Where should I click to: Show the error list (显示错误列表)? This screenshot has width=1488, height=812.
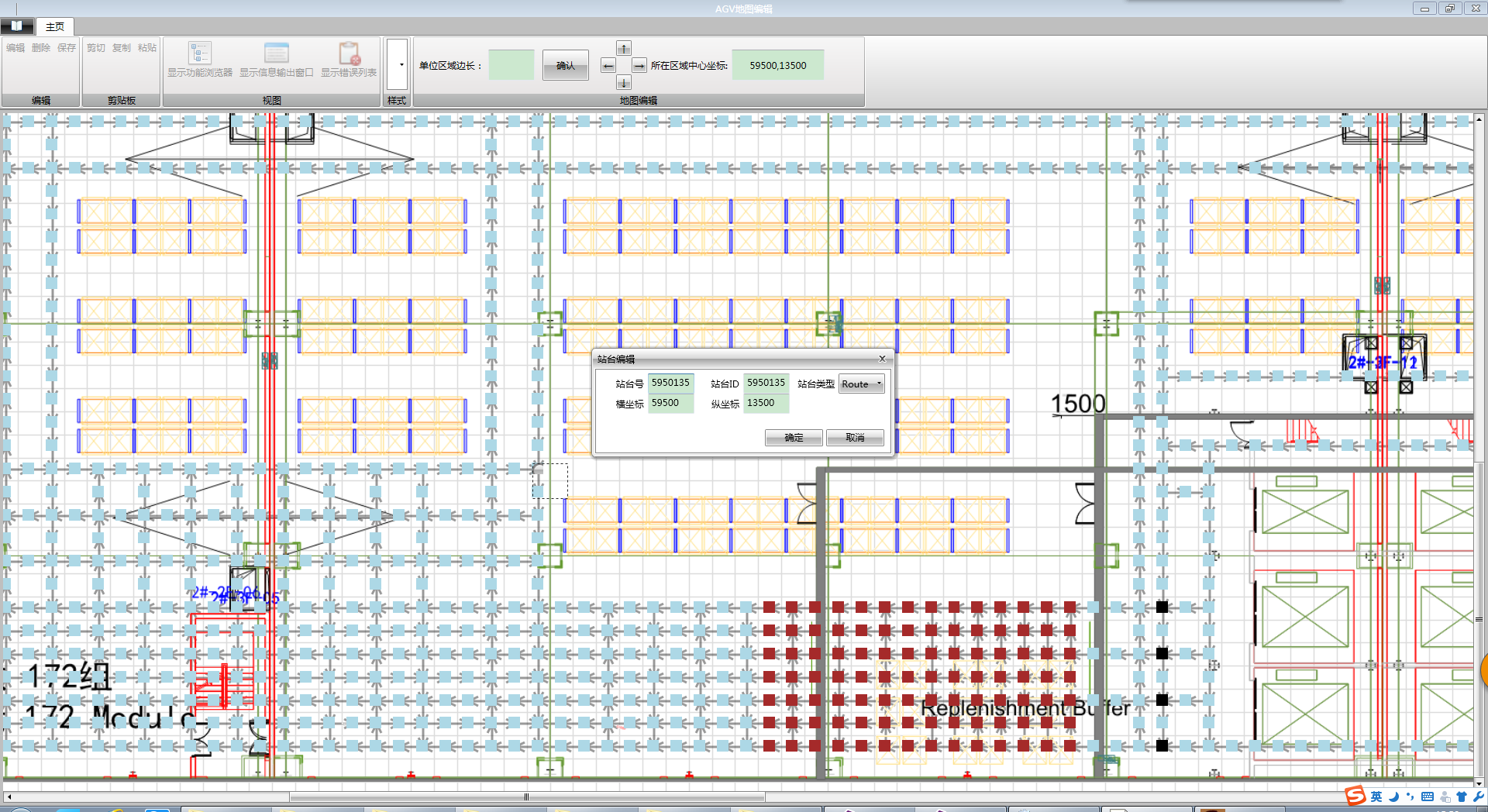(x=349, y=60)
